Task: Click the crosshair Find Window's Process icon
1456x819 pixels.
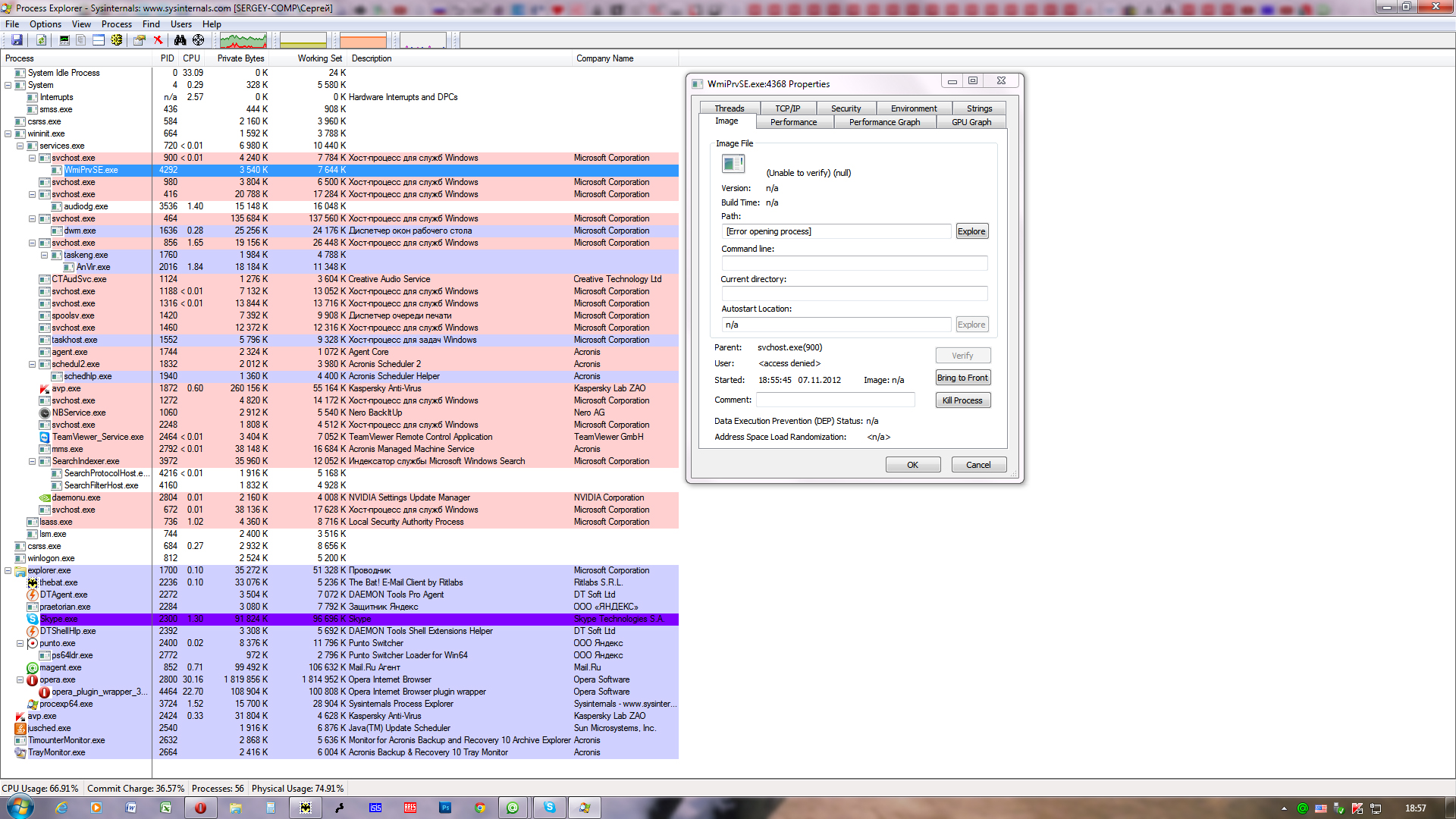Action: 199,40
